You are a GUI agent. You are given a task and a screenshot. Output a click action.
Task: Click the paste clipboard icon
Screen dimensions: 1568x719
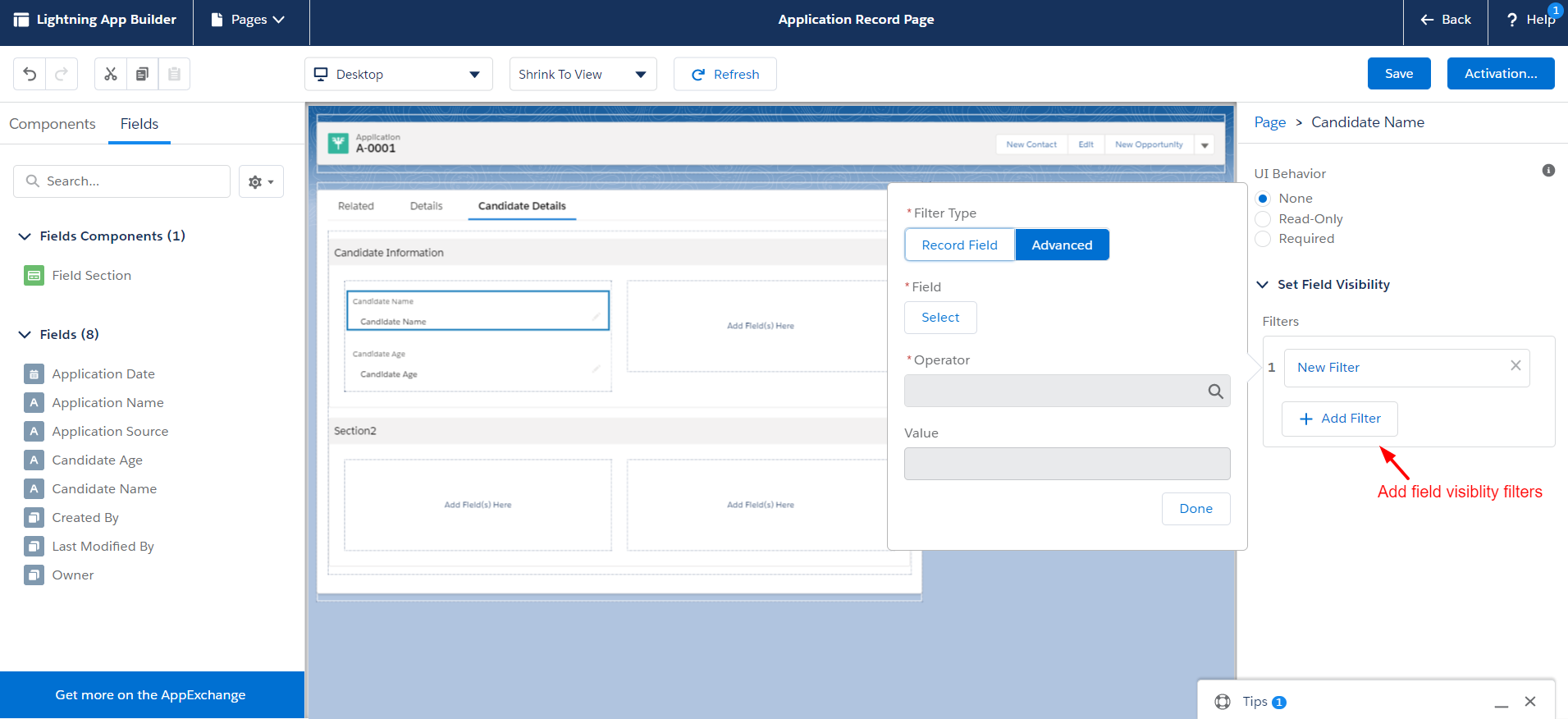pyautogui.click(x=174, y=74)
